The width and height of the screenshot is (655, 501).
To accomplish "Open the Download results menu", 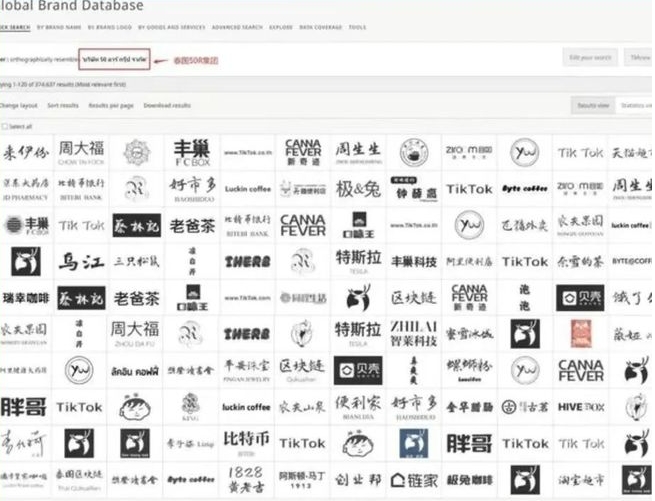I will coord(167,105).
